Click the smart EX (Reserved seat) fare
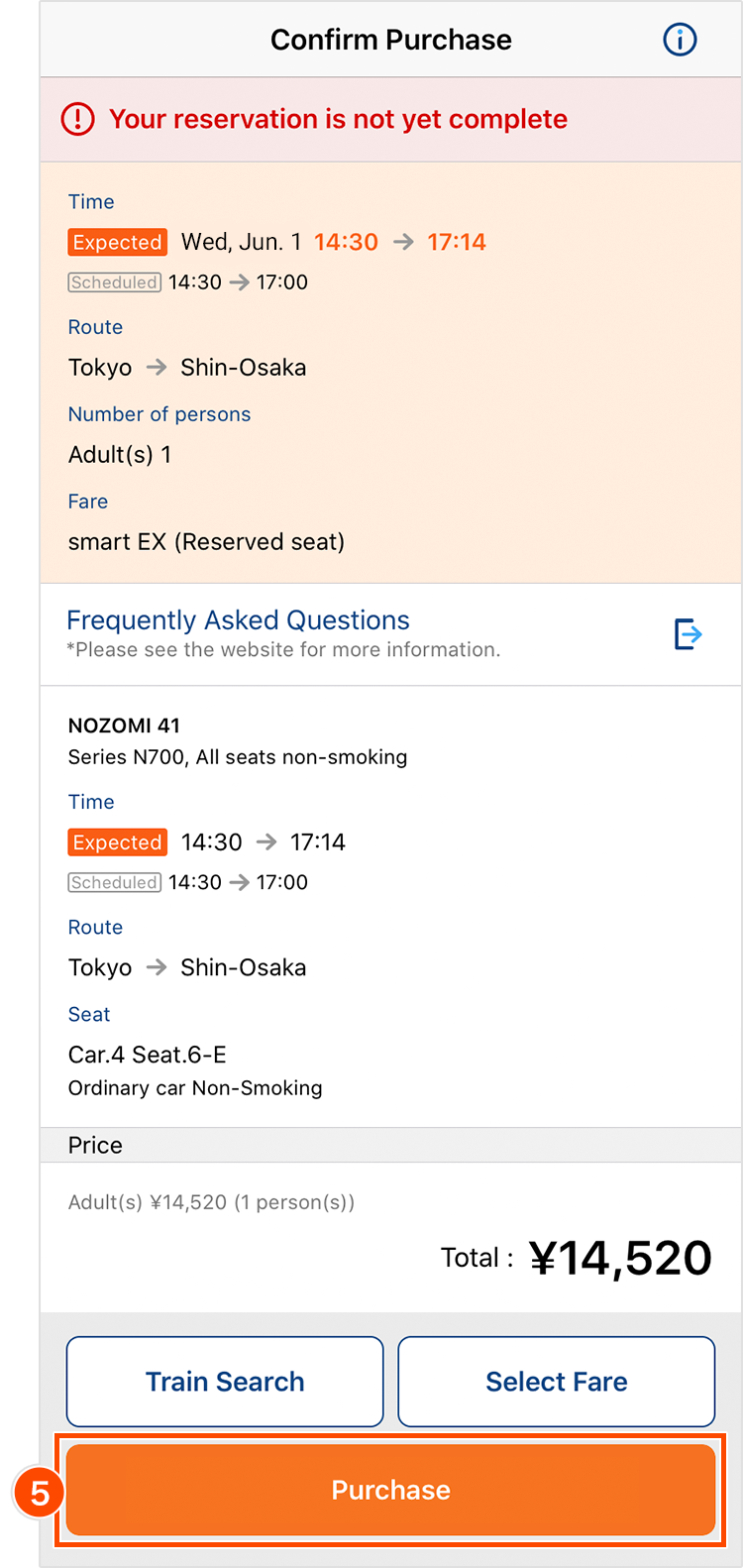Screen dimensions: 743x1568 206,542
